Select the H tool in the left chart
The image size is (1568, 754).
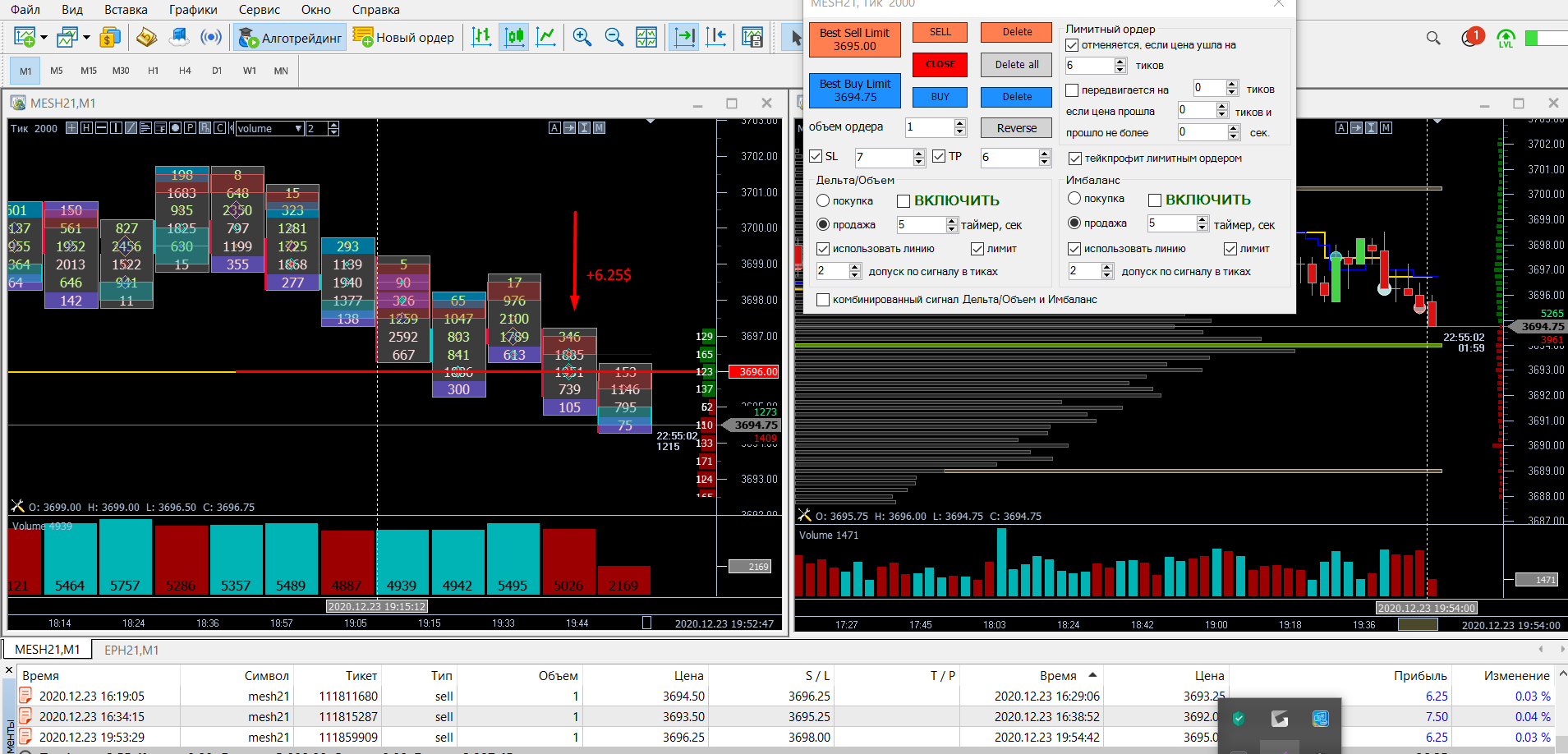click(86, 128)
